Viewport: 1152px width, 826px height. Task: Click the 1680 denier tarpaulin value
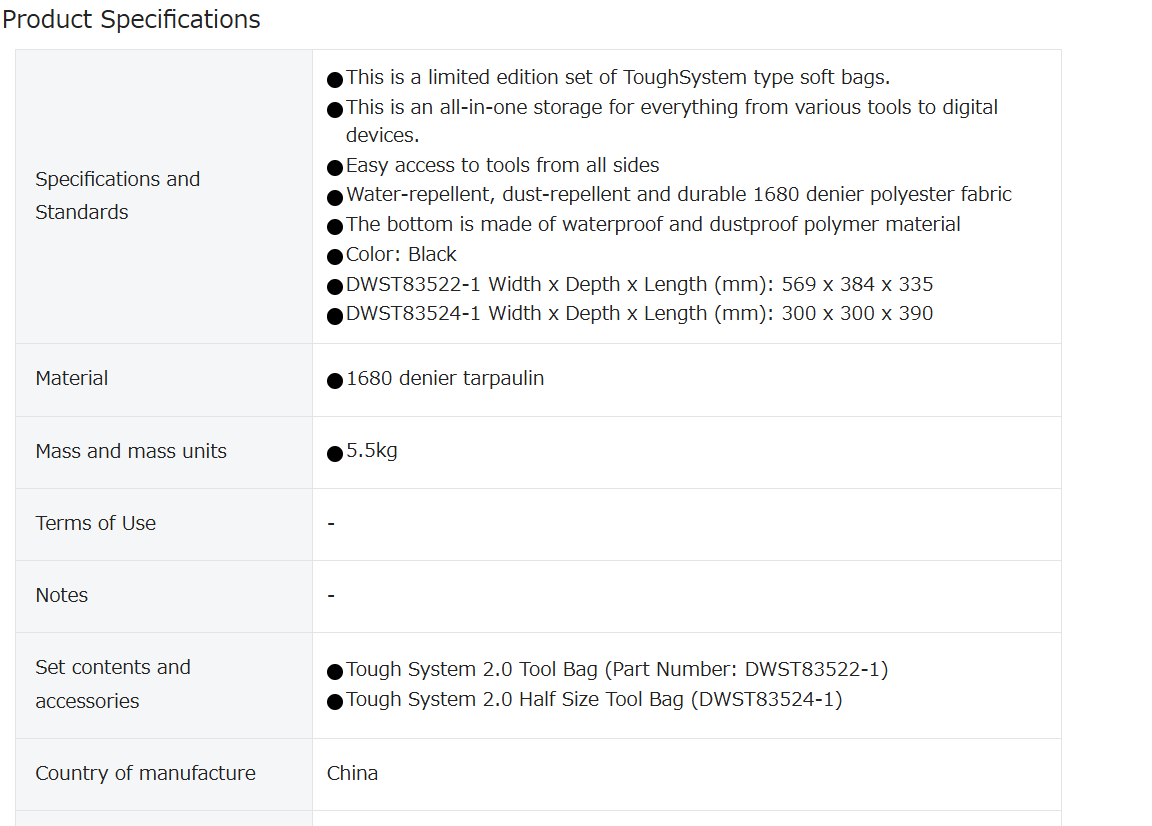tap(445, 378)
